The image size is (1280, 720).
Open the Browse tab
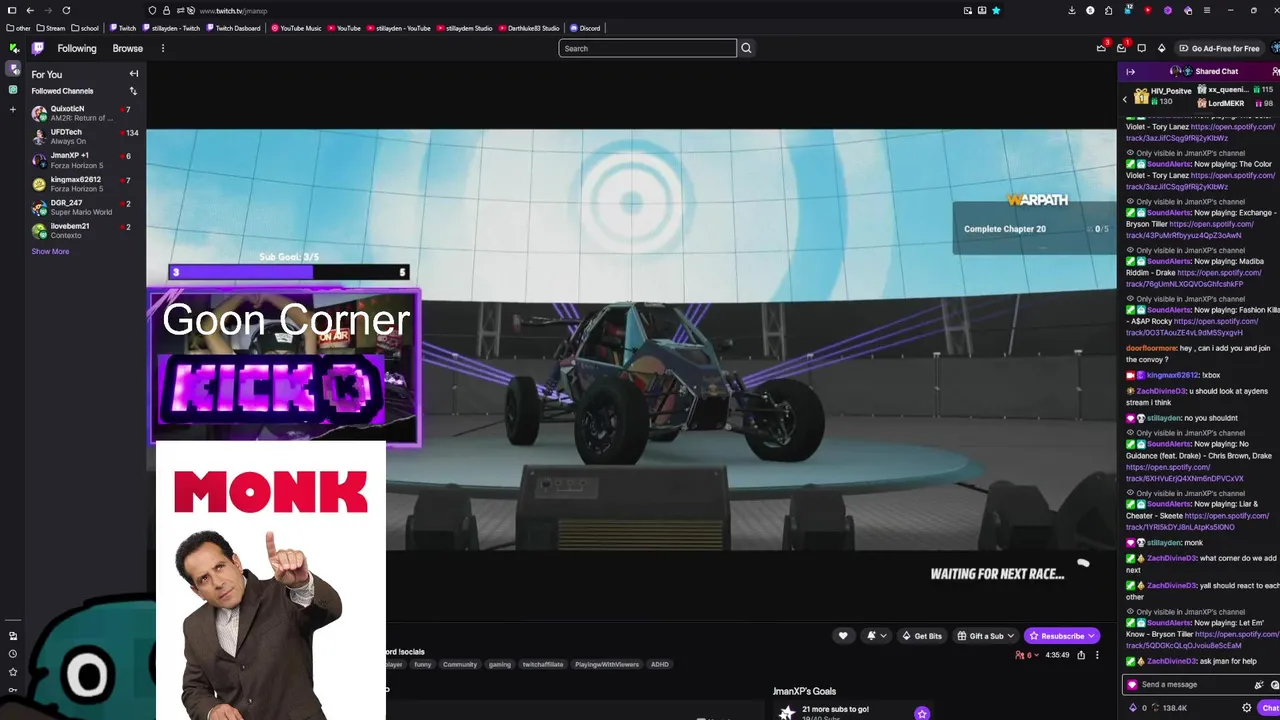tap(127, 48)
